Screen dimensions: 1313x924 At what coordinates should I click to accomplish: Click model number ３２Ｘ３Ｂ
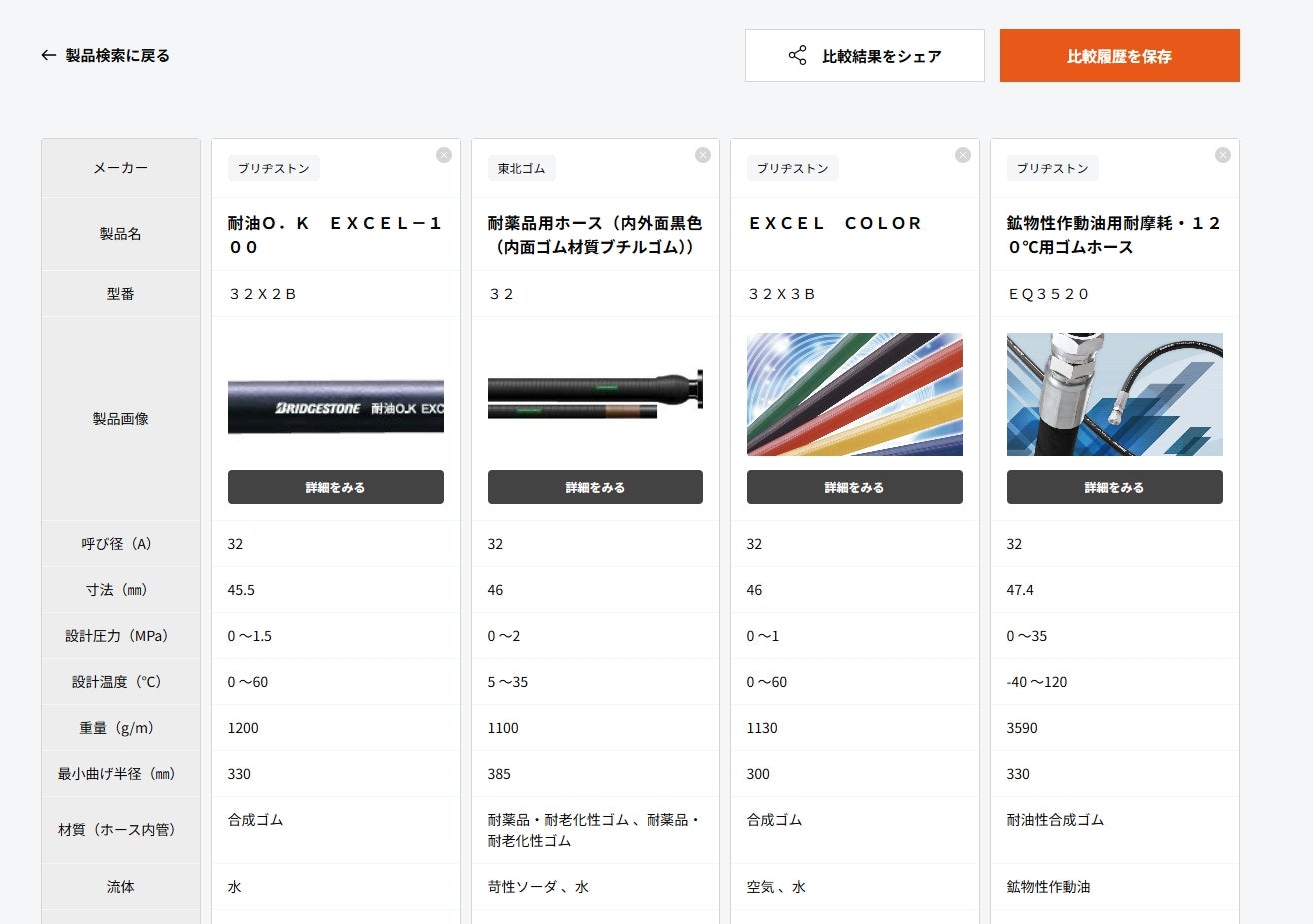(782, 294)
